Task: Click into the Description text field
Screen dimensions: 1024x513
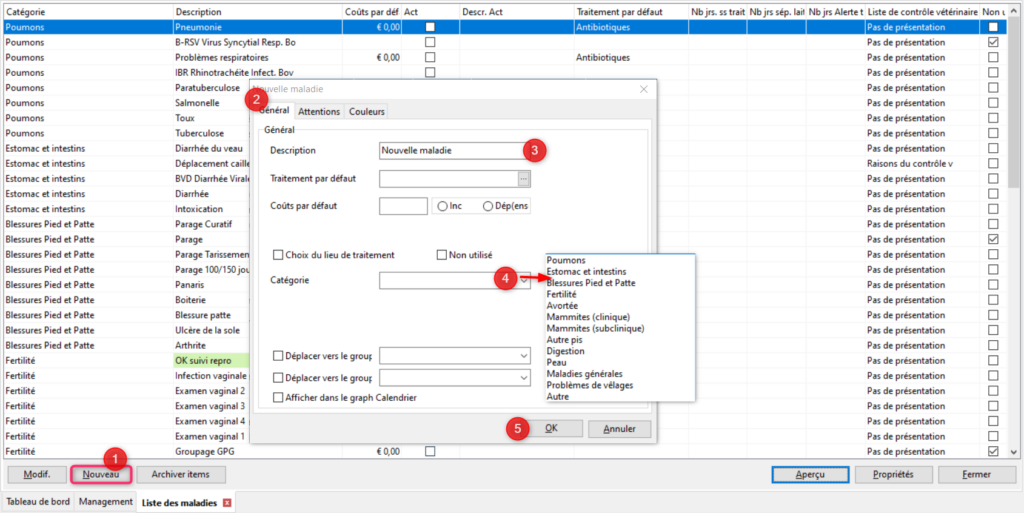Action: pyautogui.click(x=452, y=151)
